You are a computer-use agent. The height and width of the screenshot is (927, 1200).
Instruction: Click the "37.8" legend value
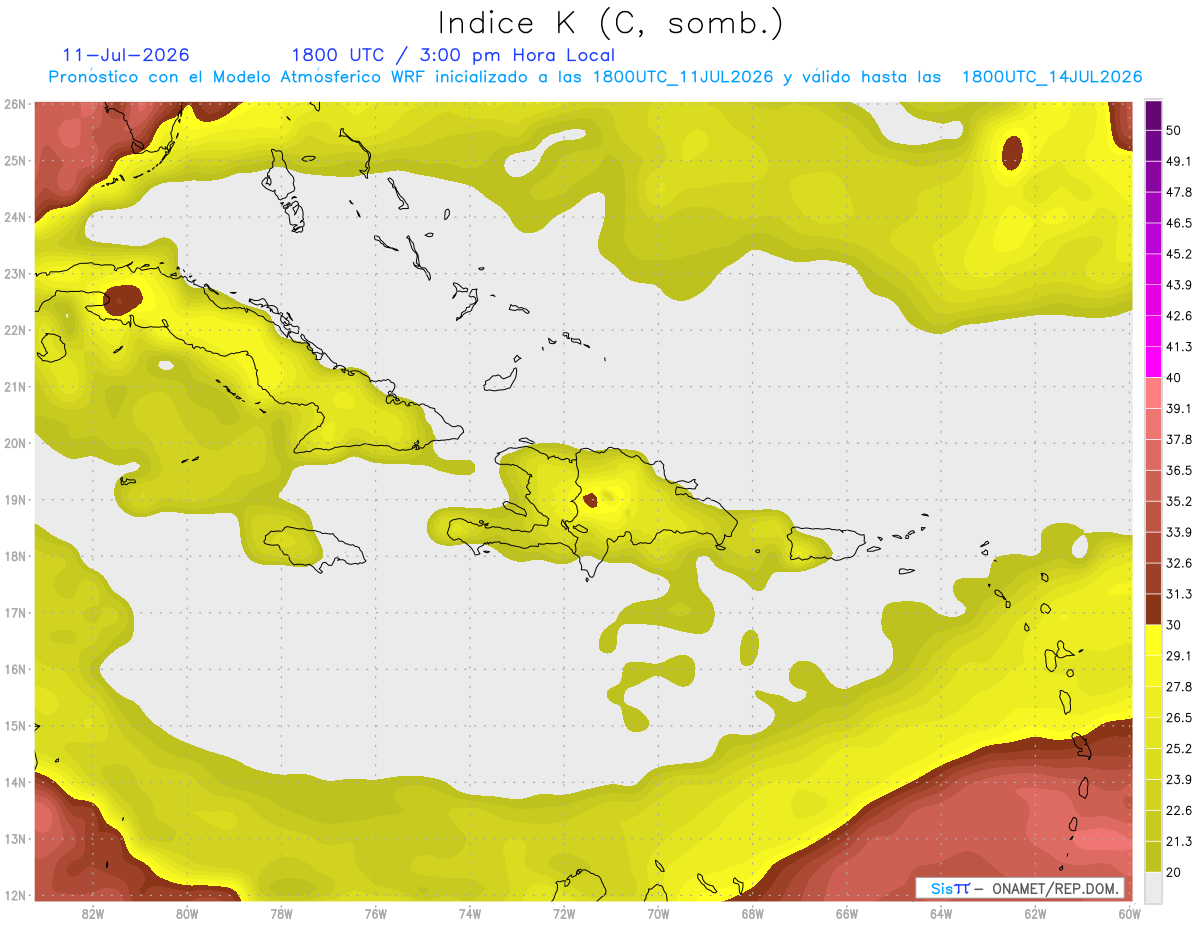(1179, 439)
